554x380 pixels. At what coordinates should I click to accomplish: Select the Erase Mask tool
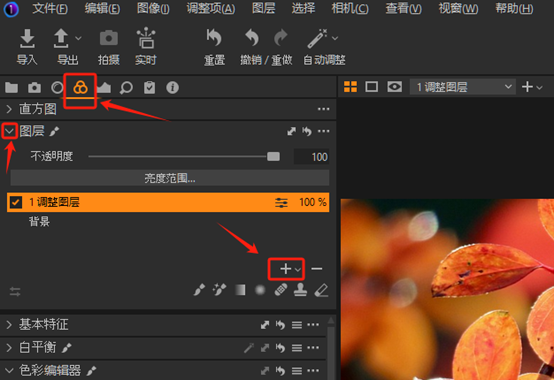pos(322,291)
